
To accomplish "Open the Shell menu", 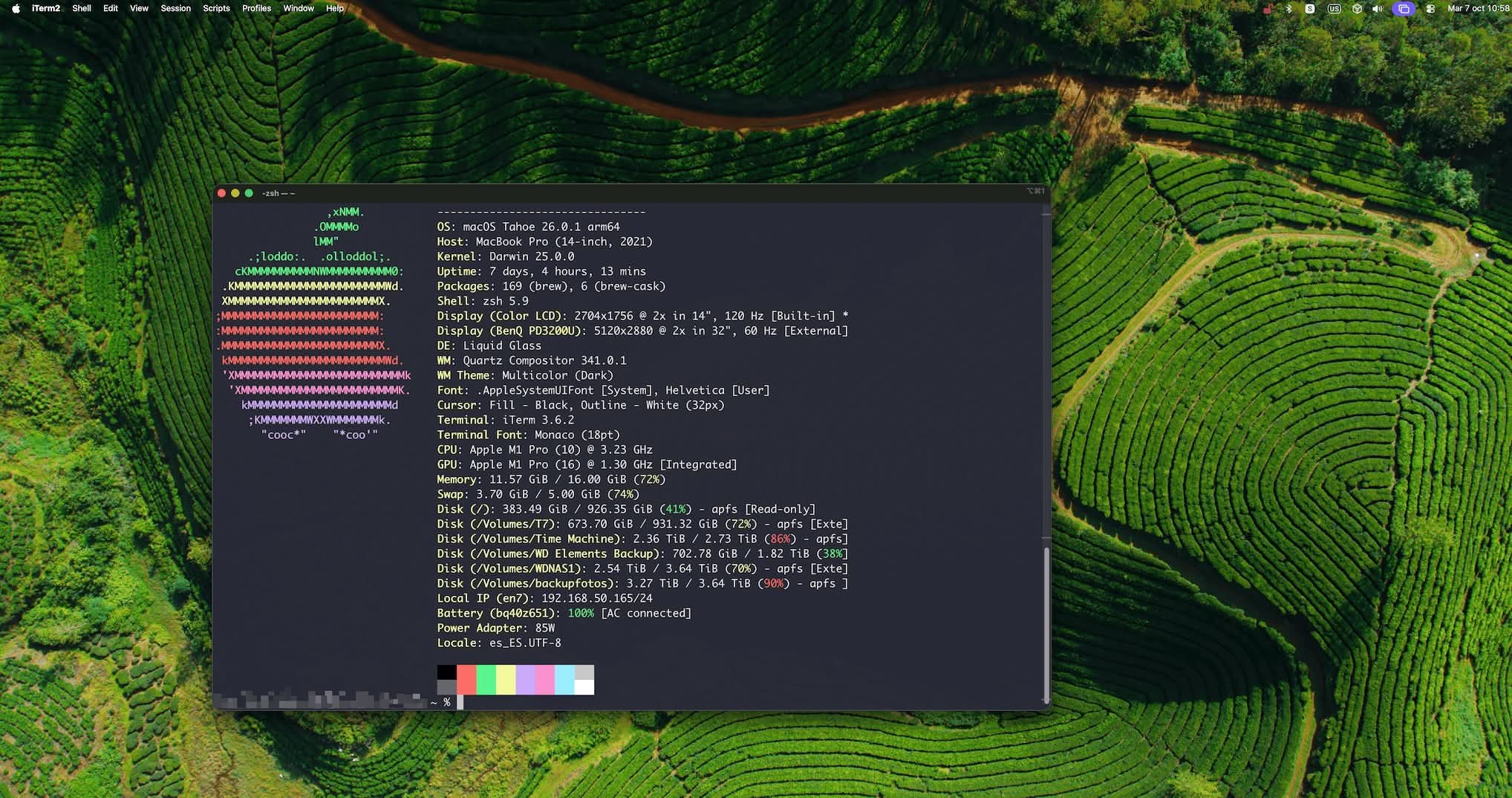I will [x=82, y=8].
